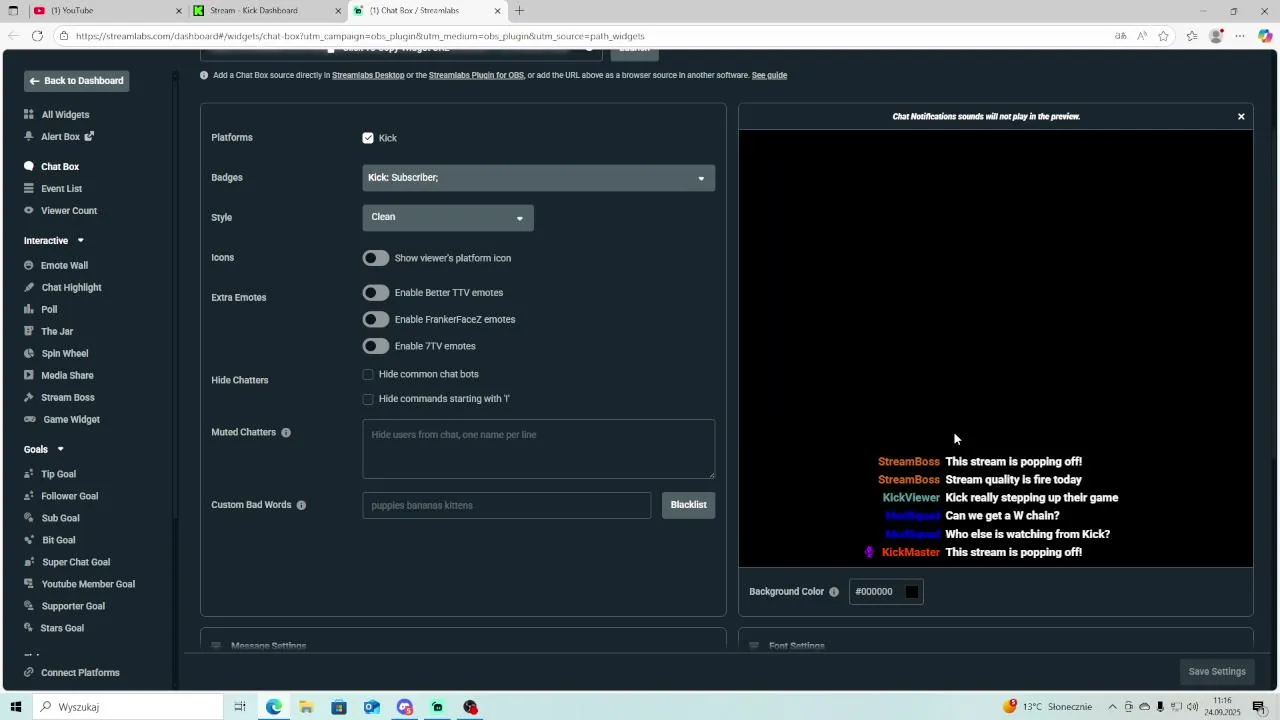Open a new browser tab
Viewport: 1280px width, 720px height.
click(519, 11)
